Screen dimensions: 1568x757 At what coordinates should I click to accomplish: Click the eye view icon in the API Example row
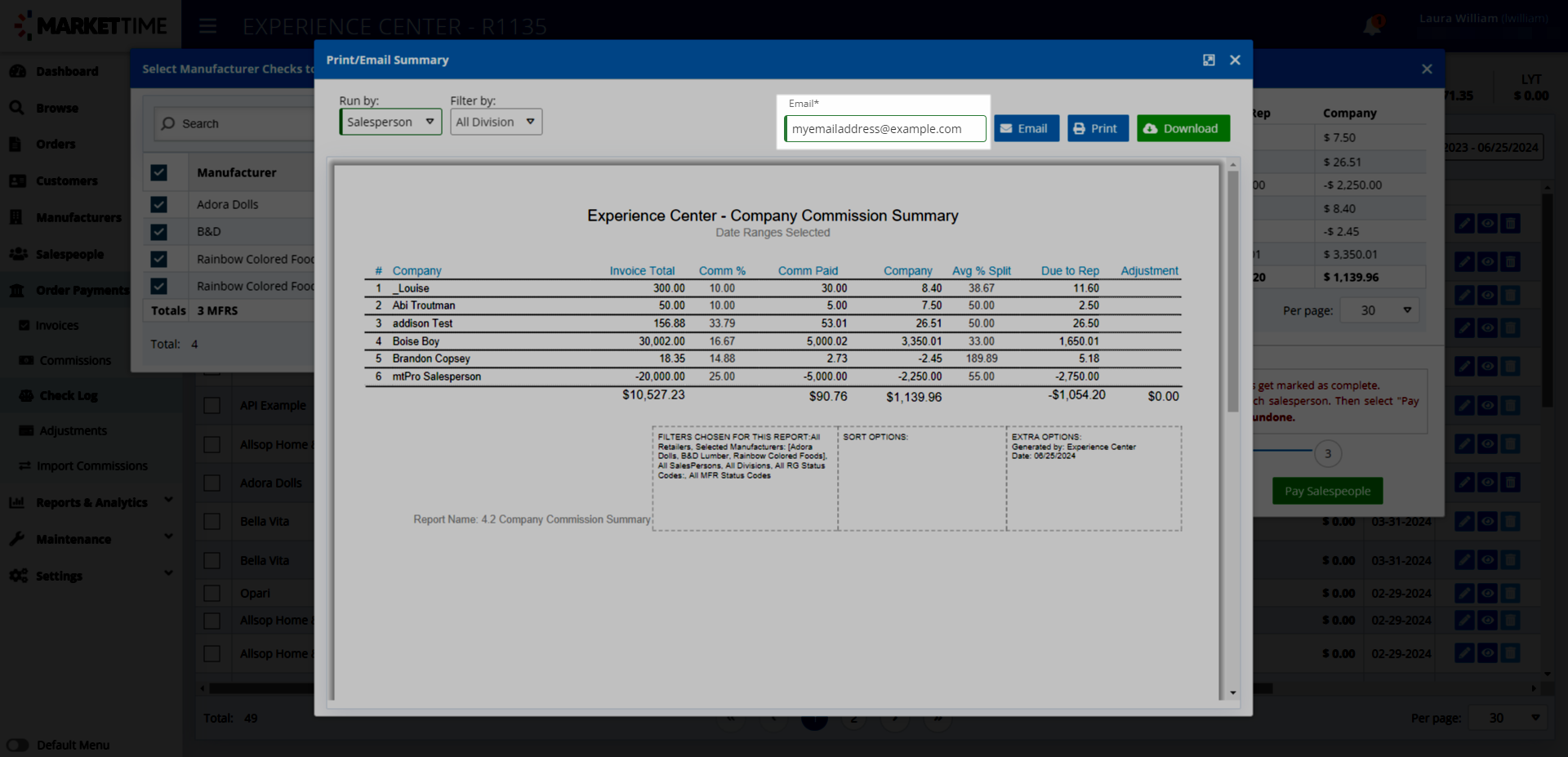(x=1487, y=405)
